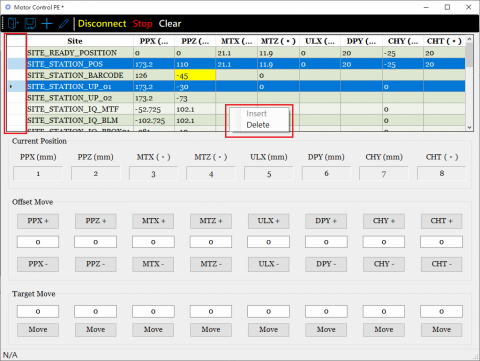Click the CHY + offset button
The height and width of the screenshot is (361, 480).
pos(384,221)
